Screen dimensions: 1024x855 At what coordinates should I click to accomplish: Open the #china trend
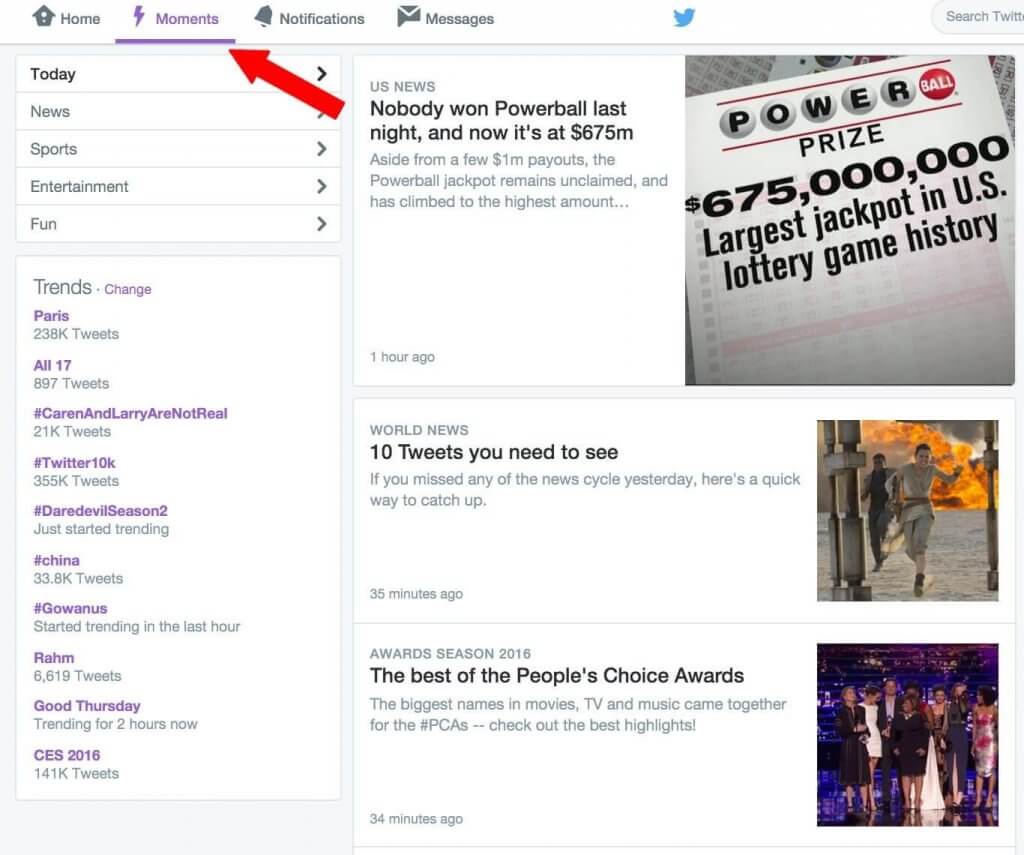tap(57, 560)
